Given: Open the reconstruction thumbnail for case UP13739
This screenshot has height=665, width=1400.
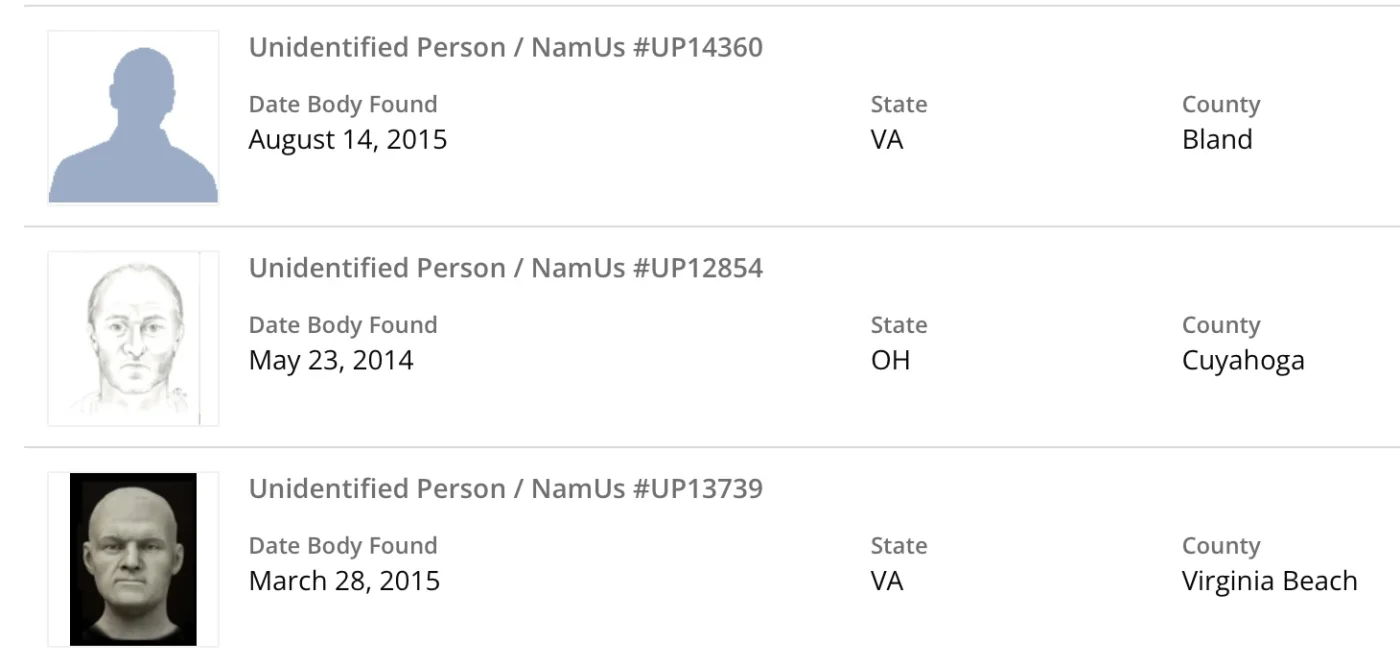Looking at the screenshot, I should (x=133, y=559).
